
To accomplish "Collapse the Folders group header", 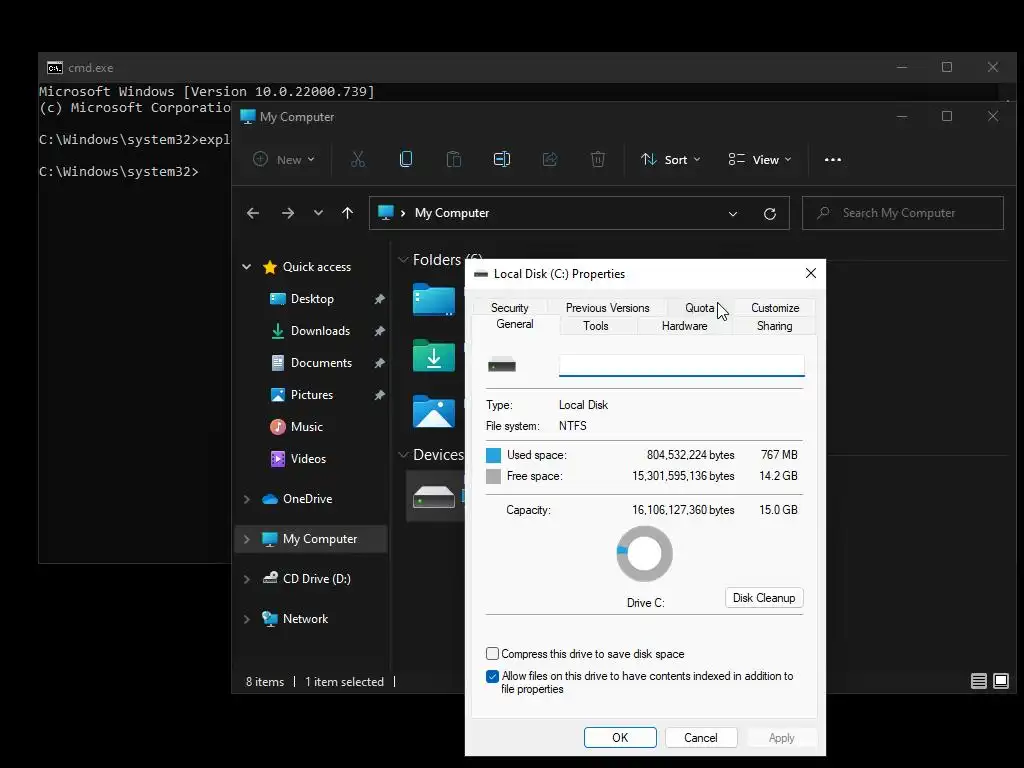I will 403,260.
